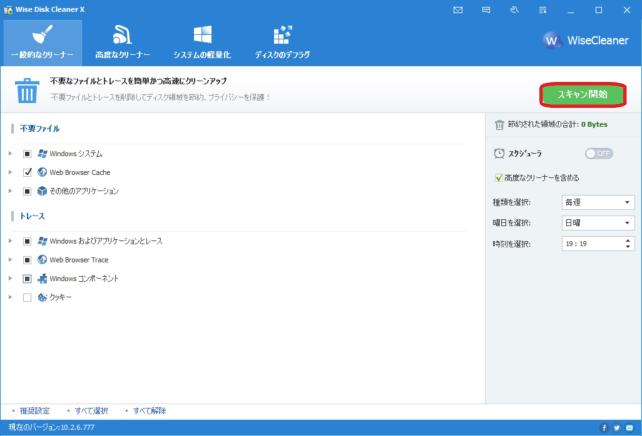This screenshot has width=642, height=436.
Task: Click the すべて選択 link
Action: 91,411
